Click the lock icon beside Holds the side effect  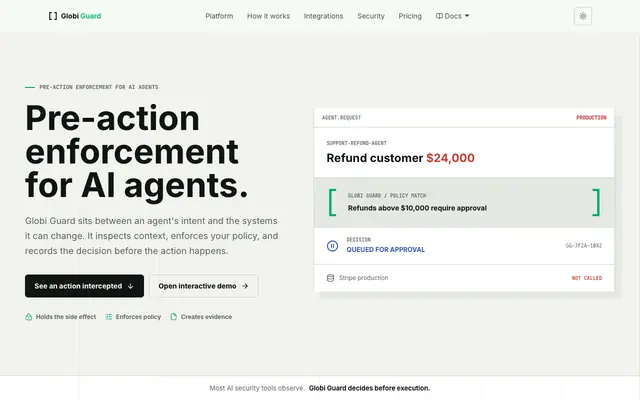[29, 317]
